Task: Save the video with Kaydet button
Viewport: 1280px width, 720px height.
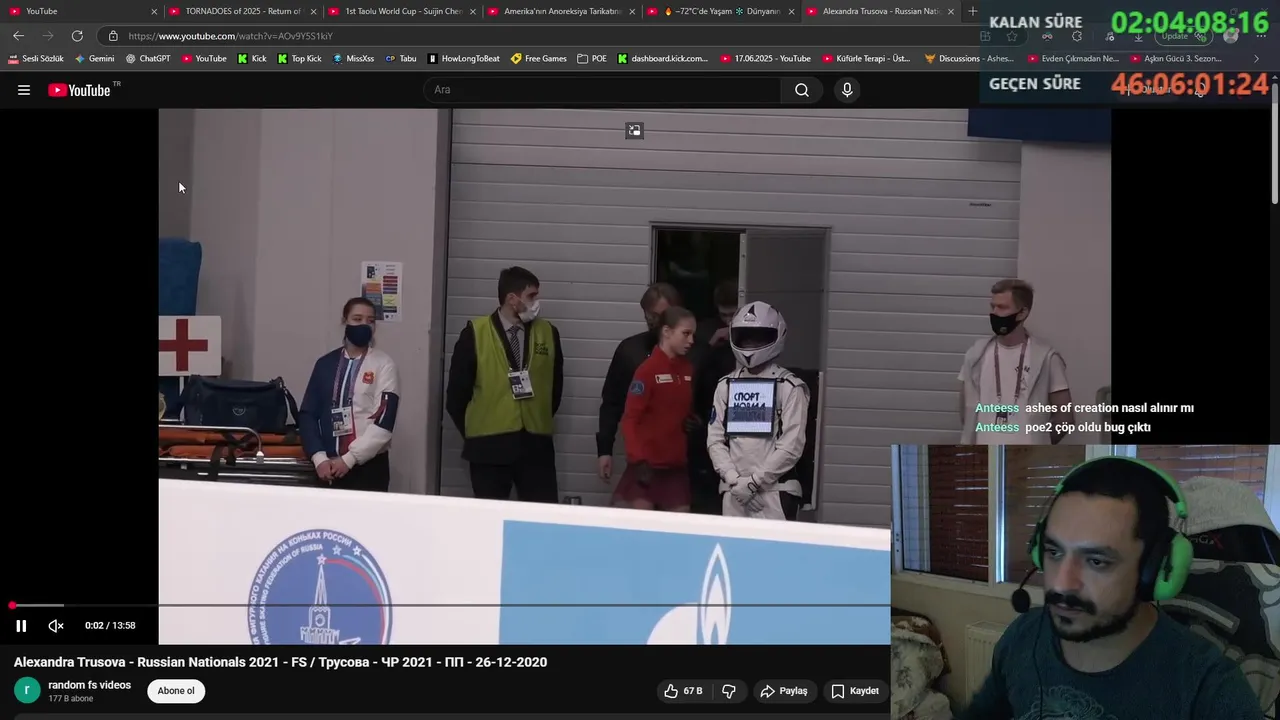Action: [855, 691]
